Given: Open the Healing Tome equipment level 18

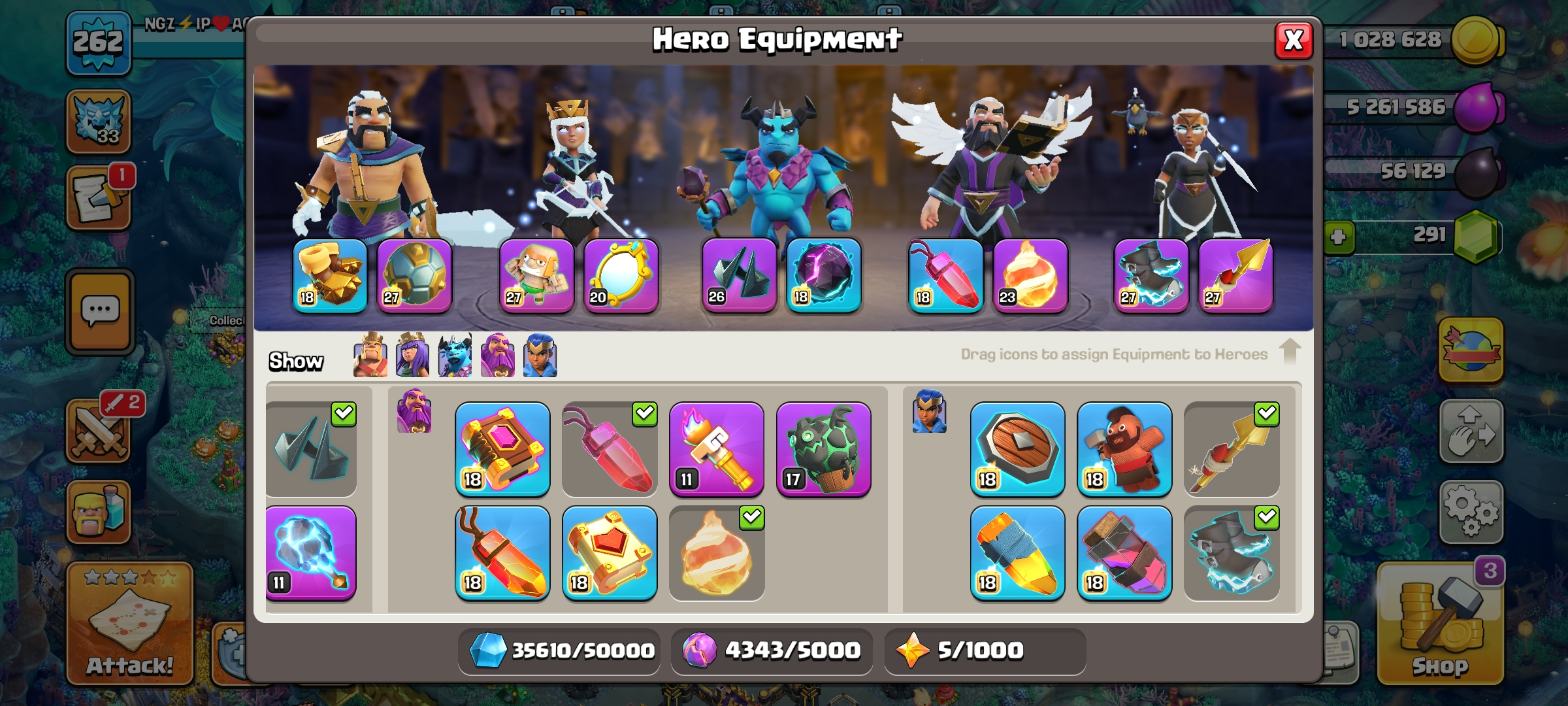Looking at the screenshot, I should tap(610, 553).
